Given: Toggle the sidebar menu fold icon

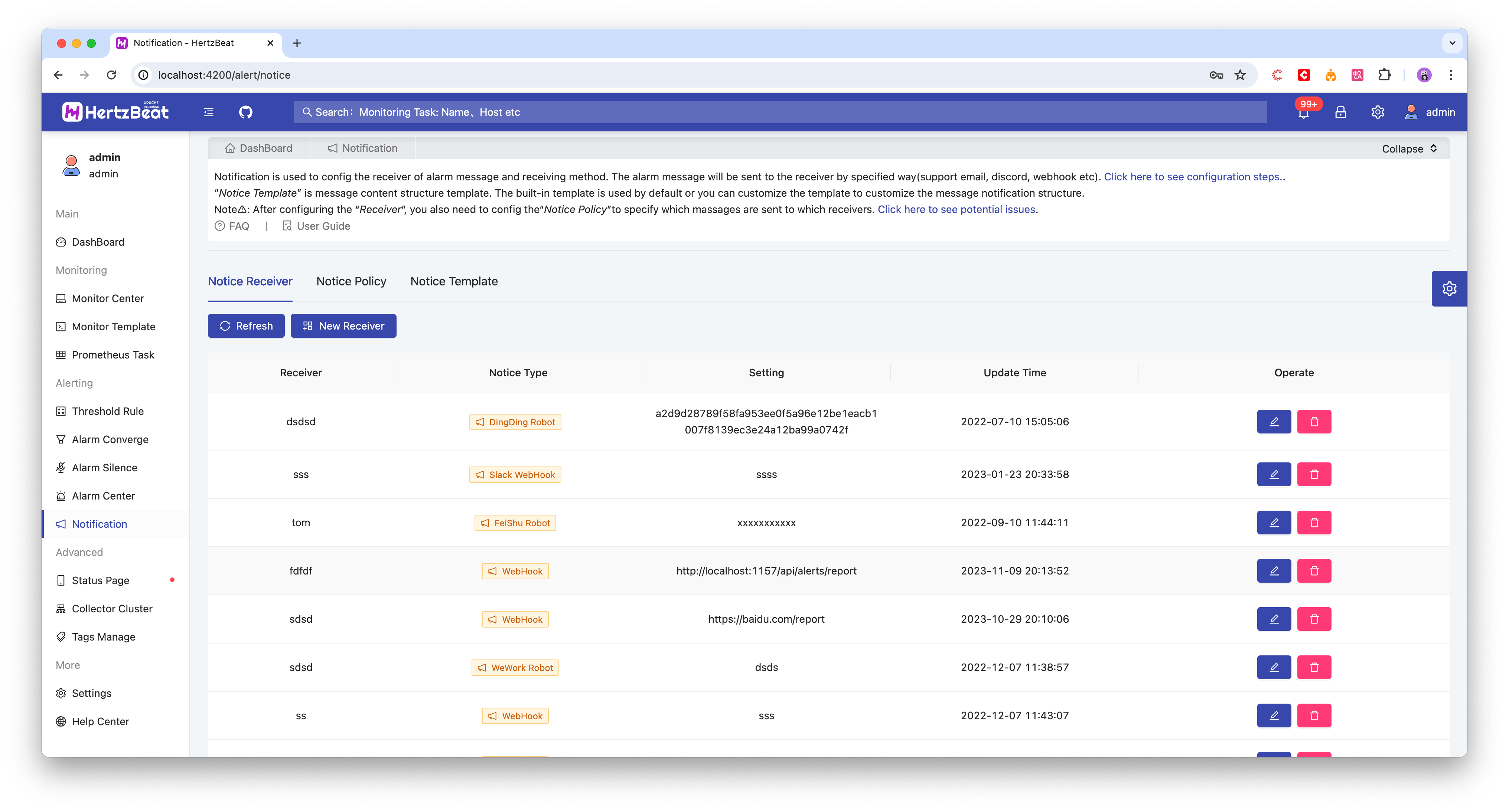Looking at the screenshot, I should [209, 112].
